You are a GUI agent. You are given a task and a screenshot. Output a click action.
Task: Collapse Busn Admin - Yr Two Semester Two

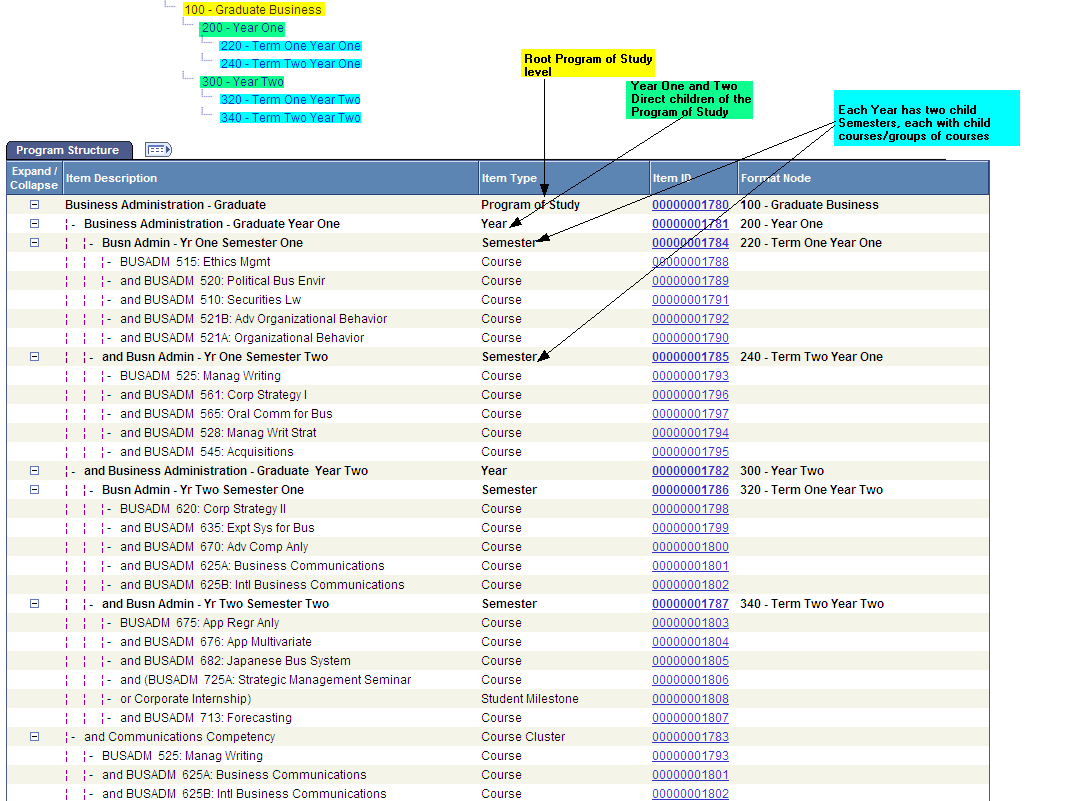click(33, 603)
